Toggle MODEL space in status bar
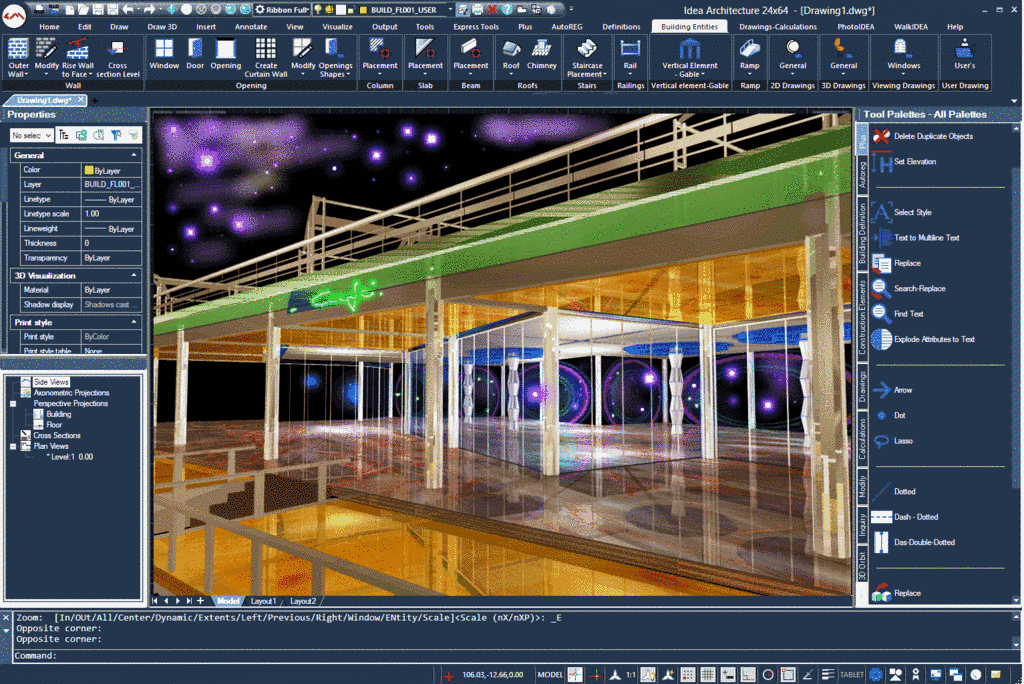 click(550, 675)
